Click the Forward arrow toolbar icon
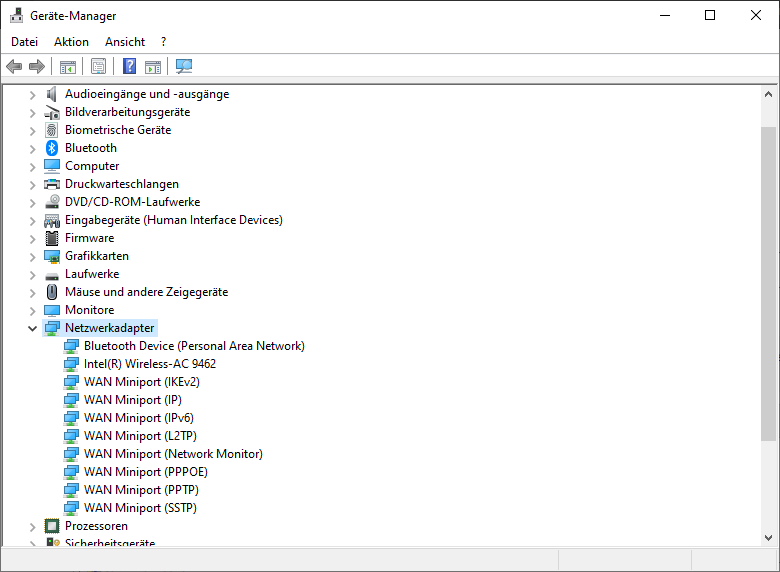 37,66
